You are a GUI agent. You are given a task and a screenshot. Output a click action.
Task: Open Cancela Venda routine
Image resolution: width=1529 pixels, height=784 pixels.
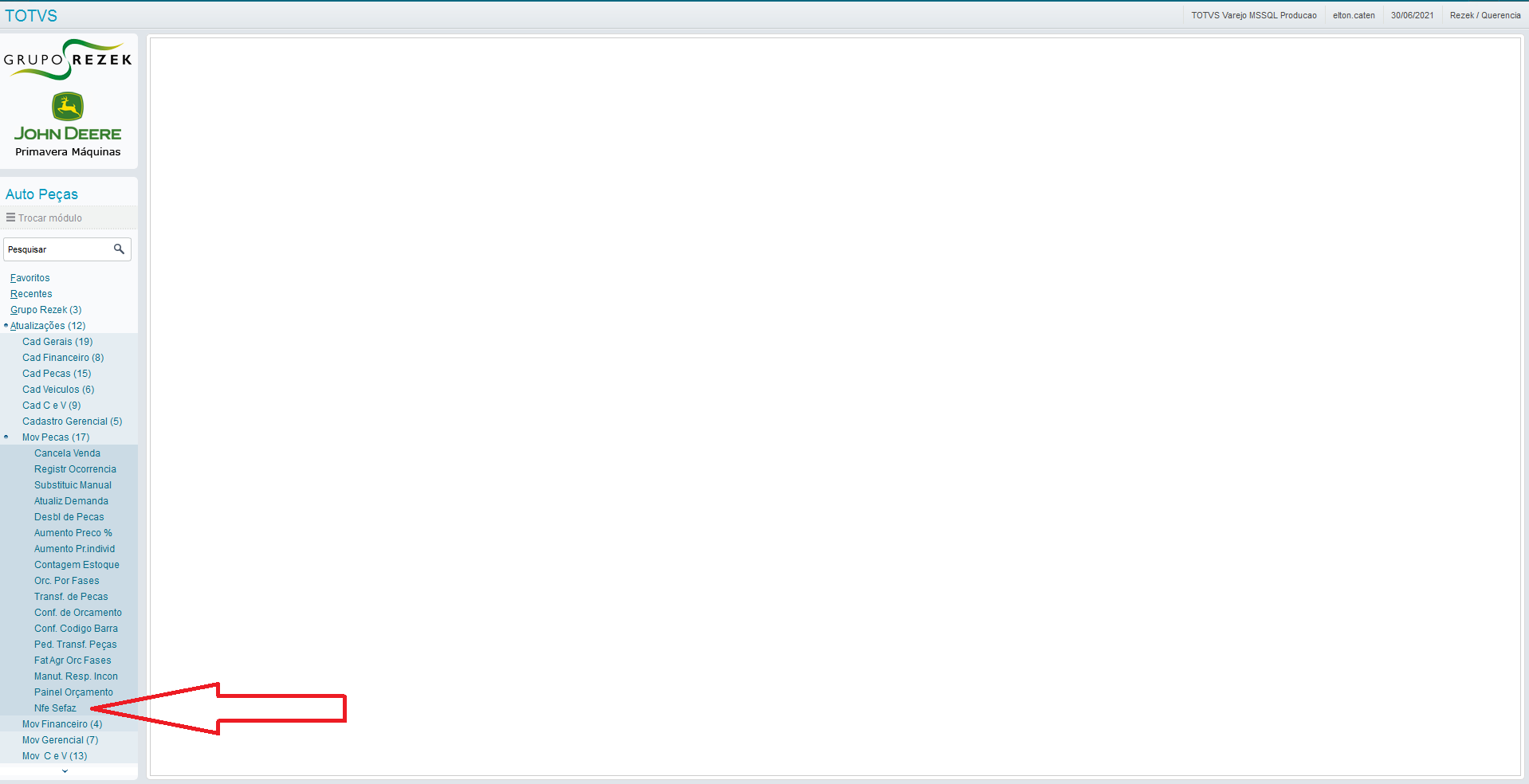pyautogui.click(x=67, y=453)
